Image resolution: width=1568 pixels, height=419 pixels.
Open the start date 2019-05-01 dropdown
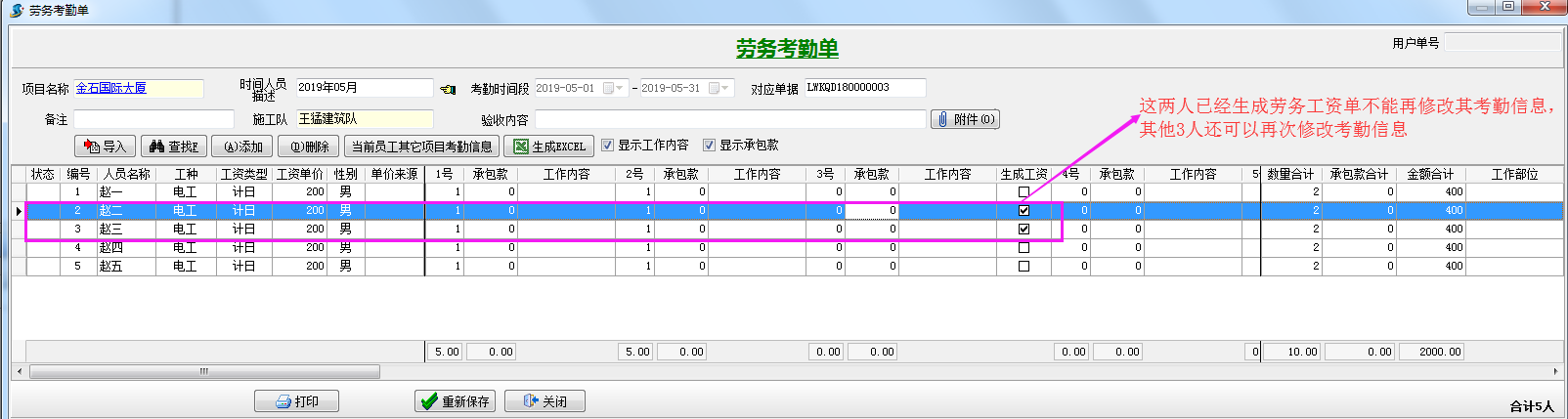[614, 88]
